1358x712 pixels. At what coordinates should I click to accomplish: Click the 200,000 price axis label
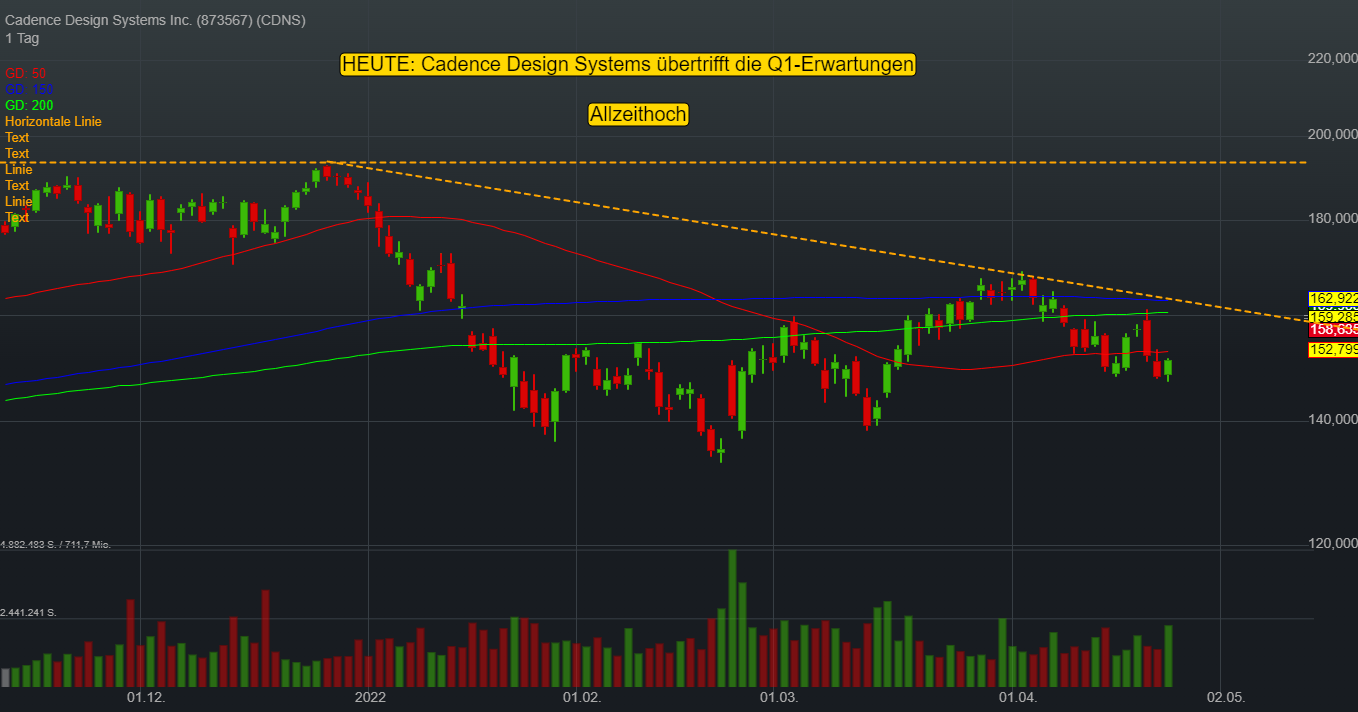pyautogui.click(x=1333, y=134)
